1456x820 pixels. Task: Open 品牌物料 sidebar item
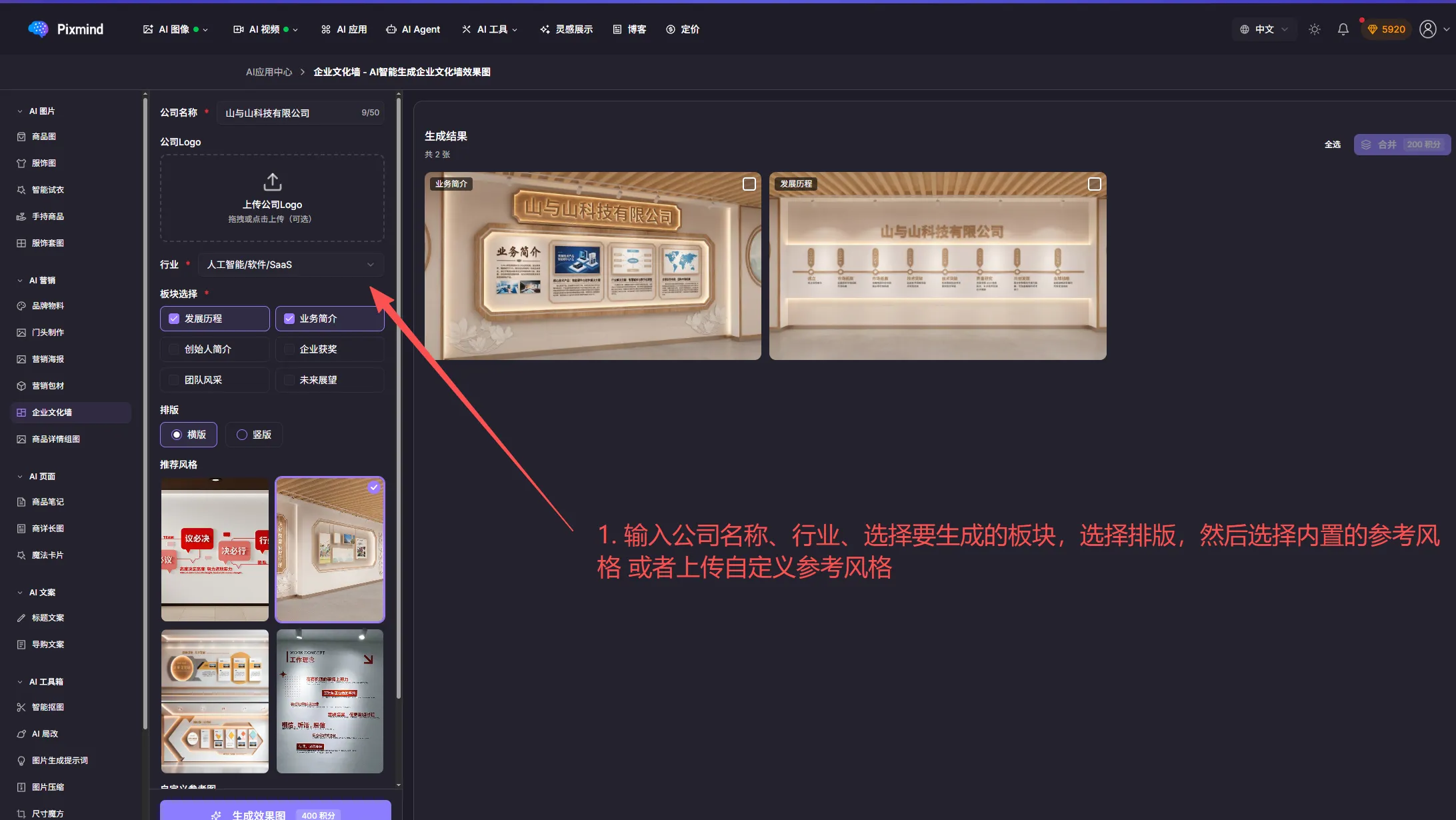[x=48, y=306]
